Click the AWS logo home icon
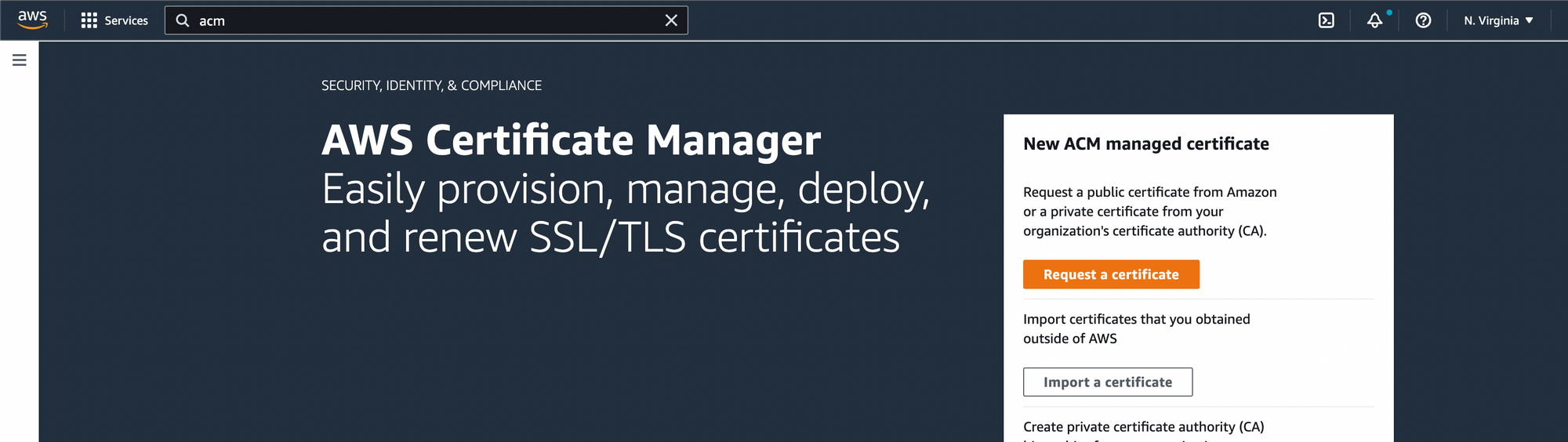This screenshot has height=442, width=1568. (x=32, y=20)
